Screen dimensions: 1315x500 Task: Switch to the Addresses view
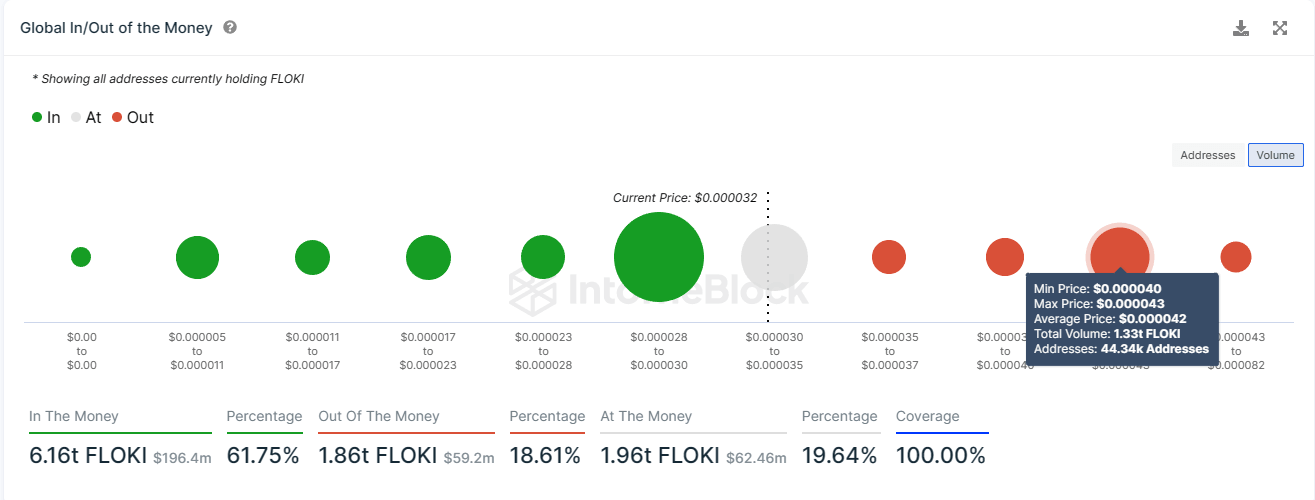coord(1208,155)
